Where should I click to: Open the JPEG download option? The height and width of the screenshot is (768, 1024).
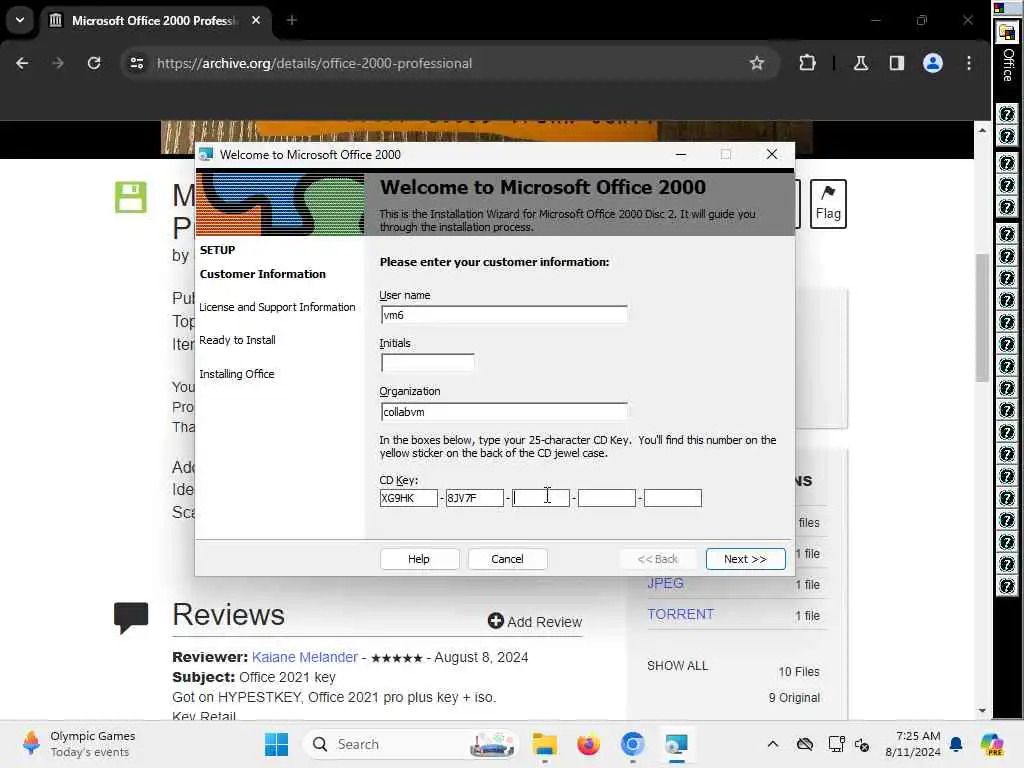coord(665,583)
